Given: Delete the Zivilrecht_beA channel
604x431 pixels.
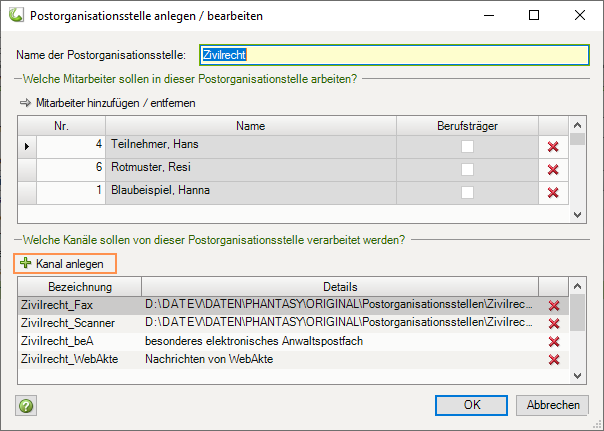Looking at the screenshot, I should (554, 342).
